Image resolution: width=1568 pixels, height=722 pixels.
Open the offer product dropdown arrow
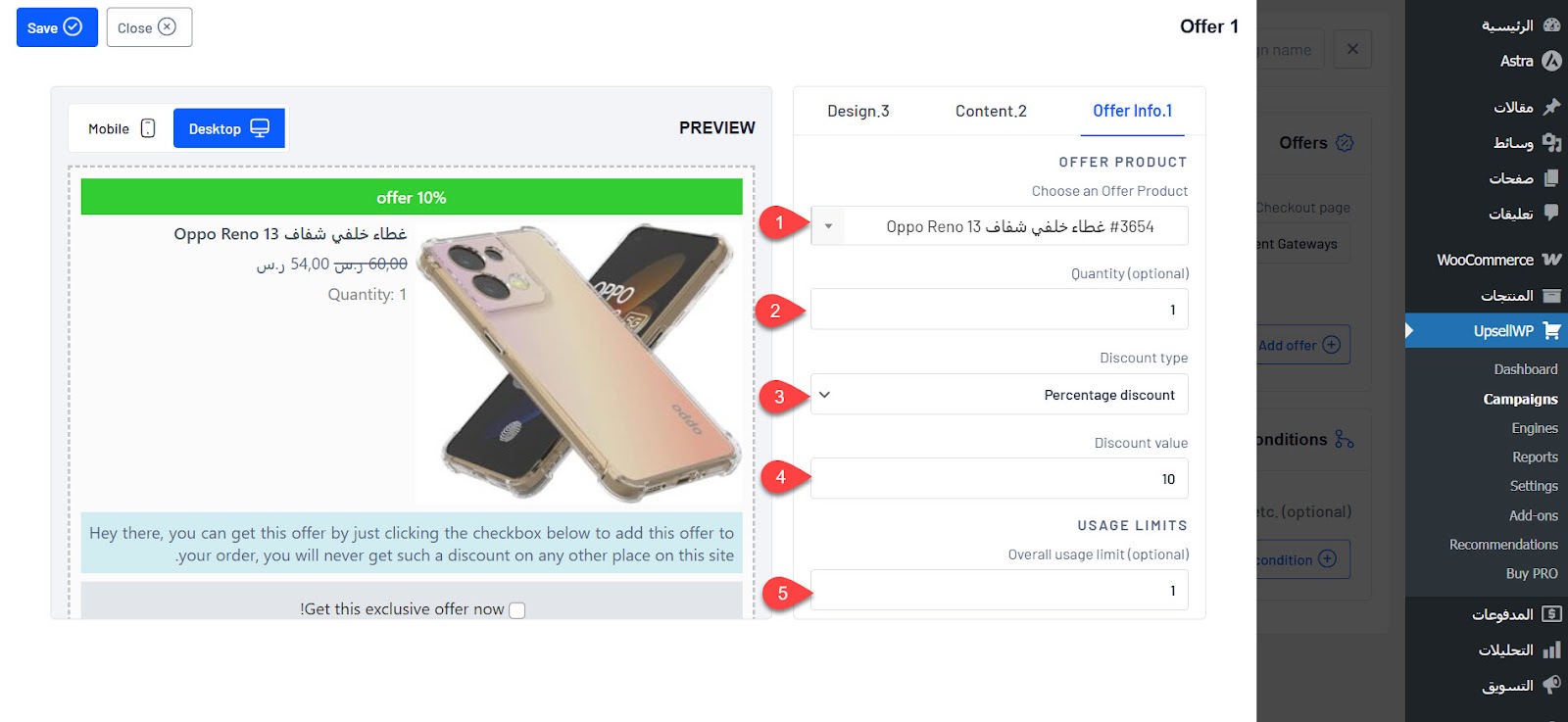(828, 226)
